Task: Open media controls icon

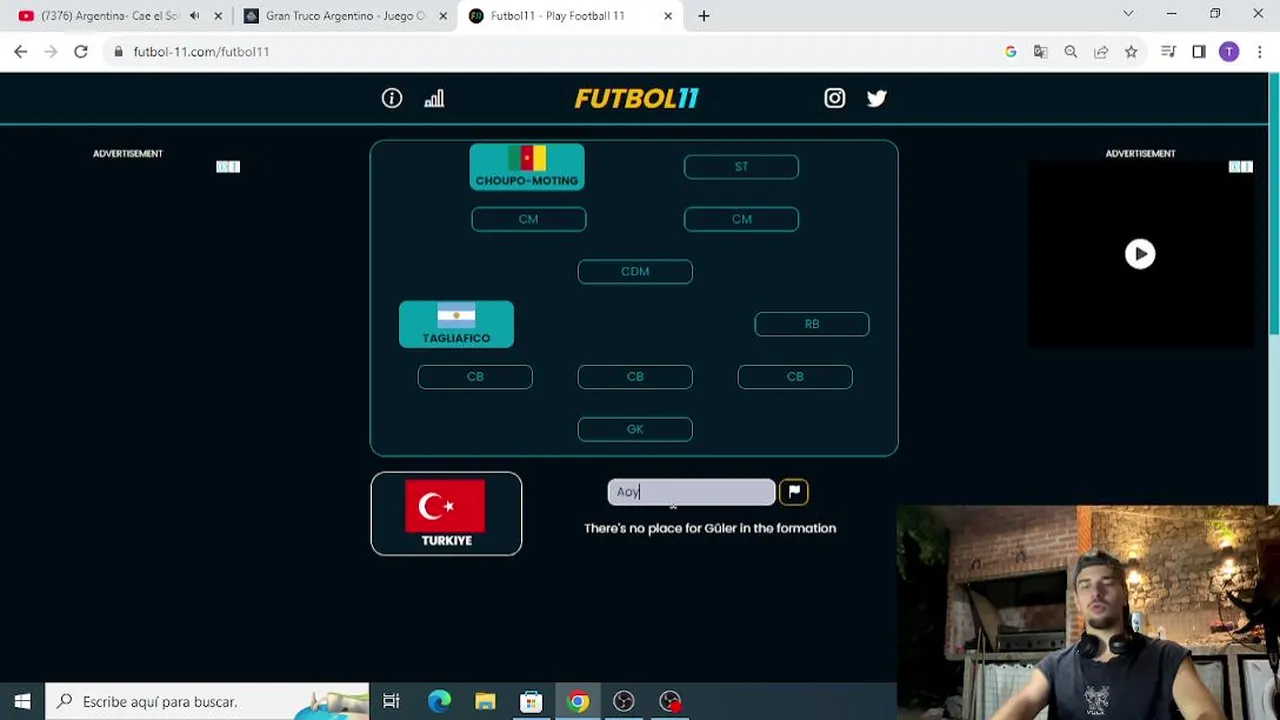Action: [x=1168, y=52]
